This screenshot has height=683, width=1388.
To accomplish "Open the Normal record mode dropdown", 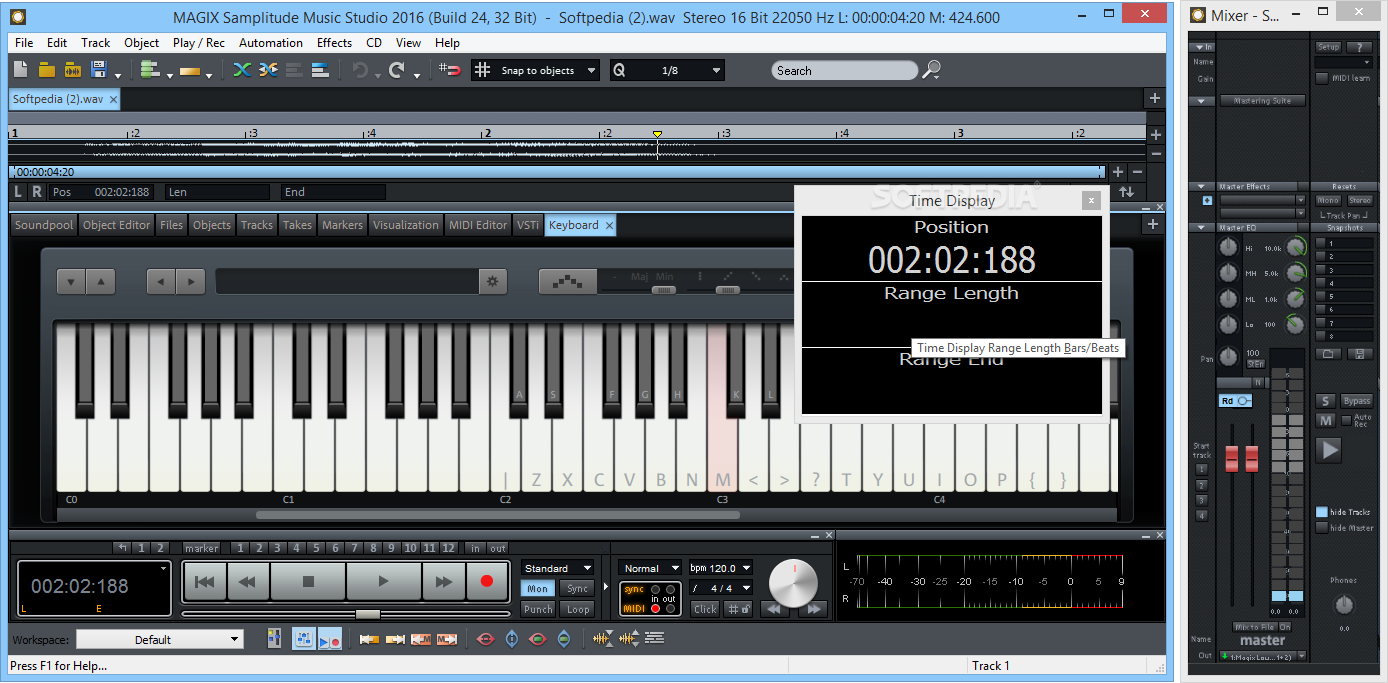I will coord(650,568).
